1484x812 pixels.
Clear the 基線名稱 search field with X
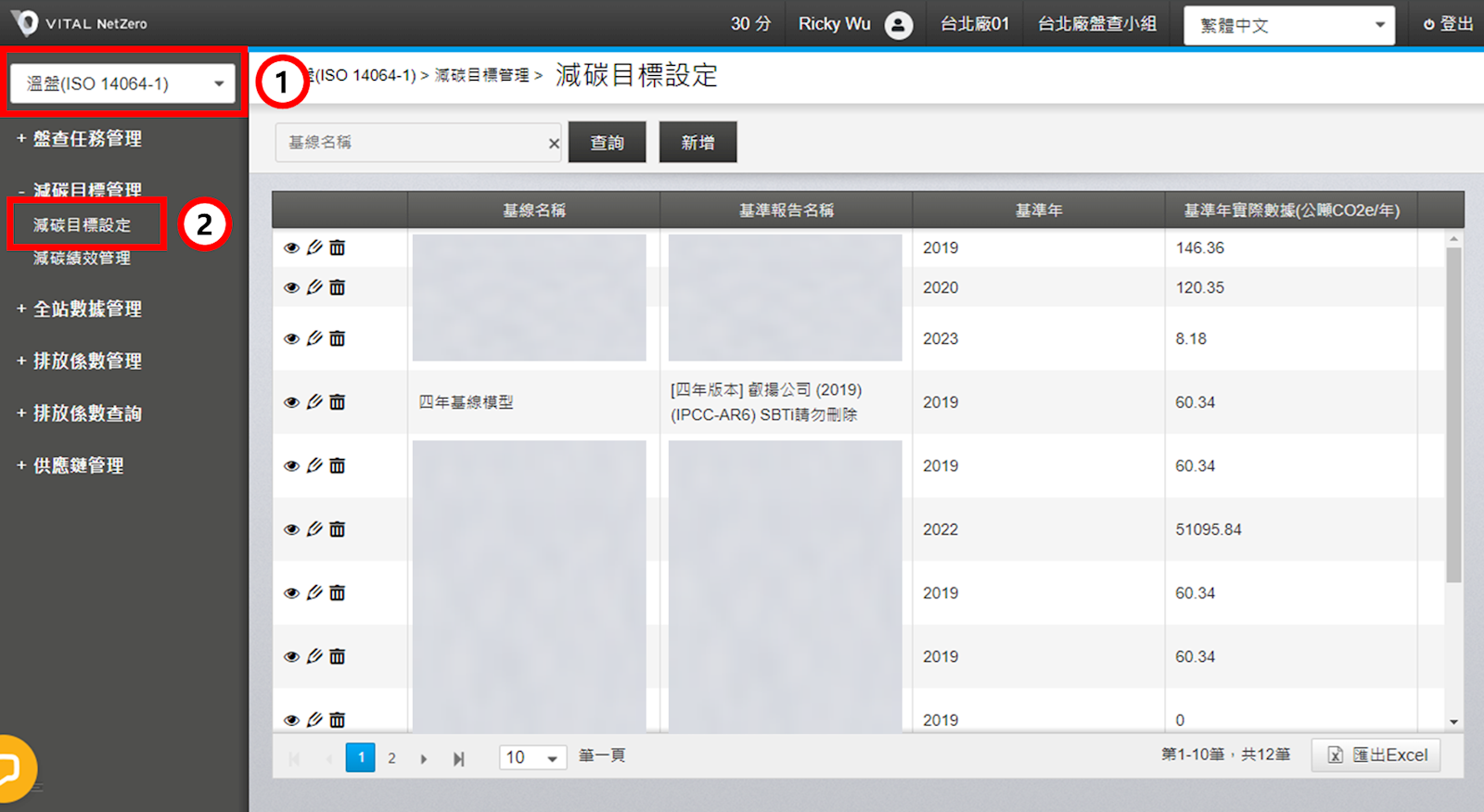[554, 143]
